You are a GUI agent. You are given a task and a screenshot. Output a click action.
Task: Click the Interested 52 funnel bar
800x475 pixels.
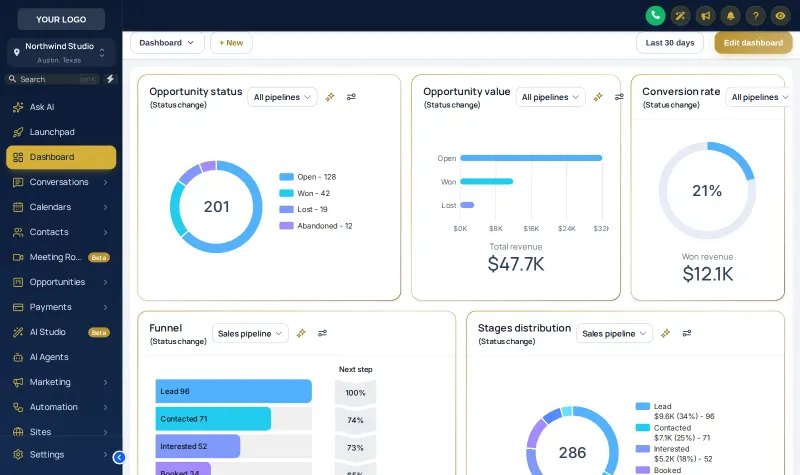(x=198, y=446)
